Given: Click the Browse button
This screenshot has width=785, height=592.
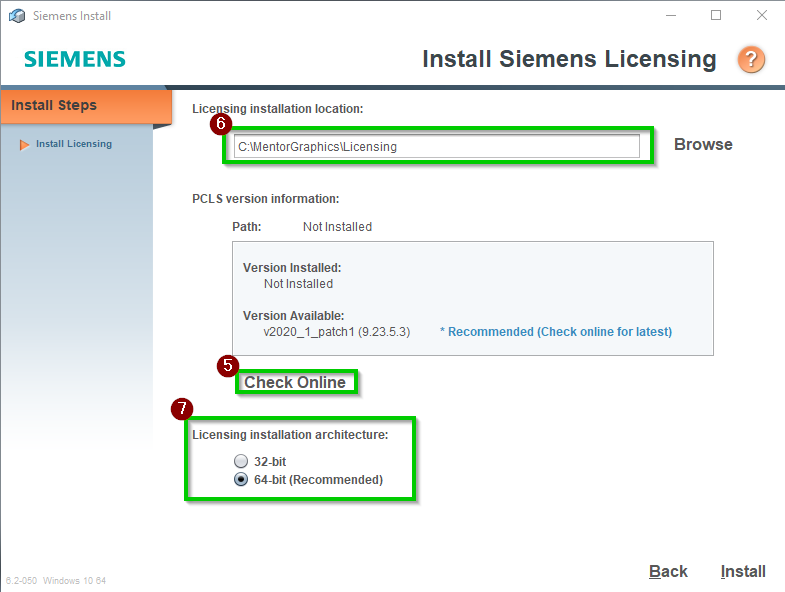Looking at the screenshot, I should (x=703, y=144).
